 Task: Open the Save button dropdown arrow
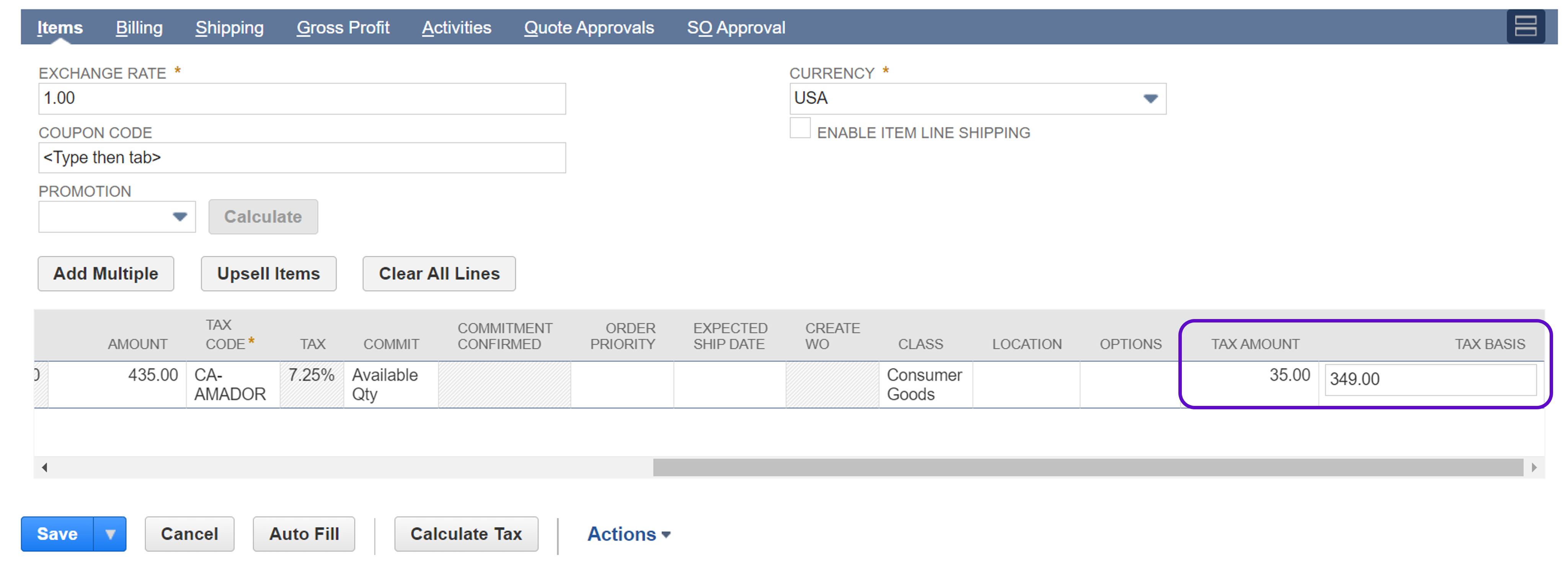click(109, 534)
